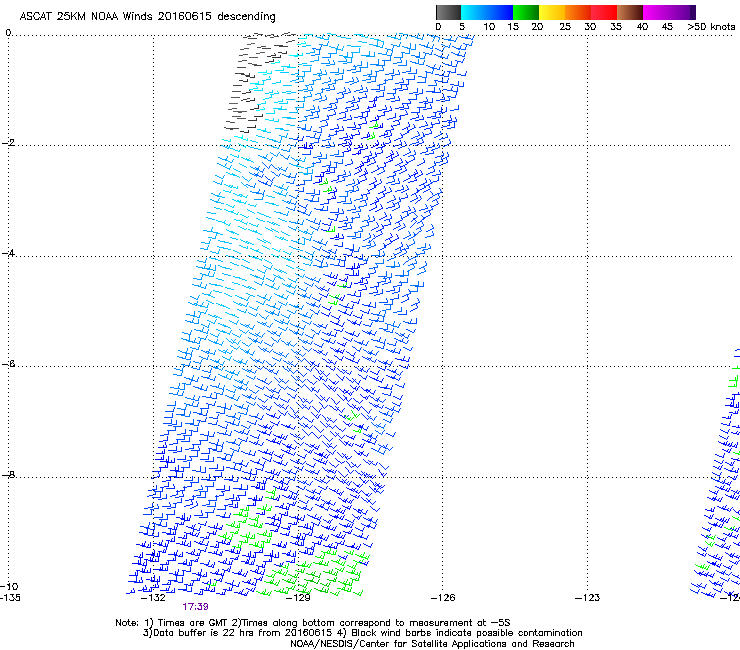Click the legend label "45"
Viewport: 740px width, 650px height.
[667, 26]
